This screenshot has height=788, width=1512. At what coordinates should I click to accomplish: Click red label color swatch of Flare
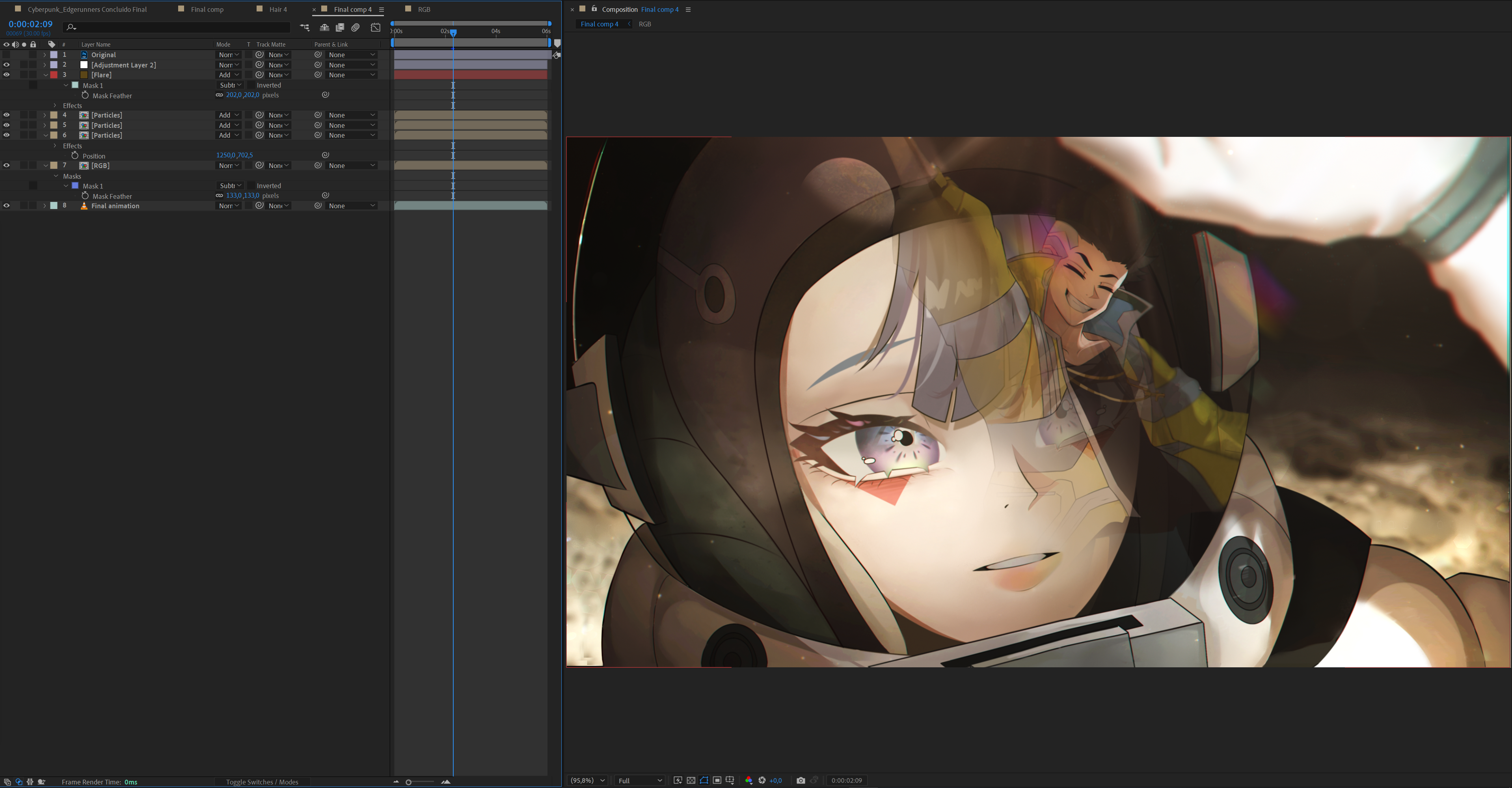[x=54, y=75]
